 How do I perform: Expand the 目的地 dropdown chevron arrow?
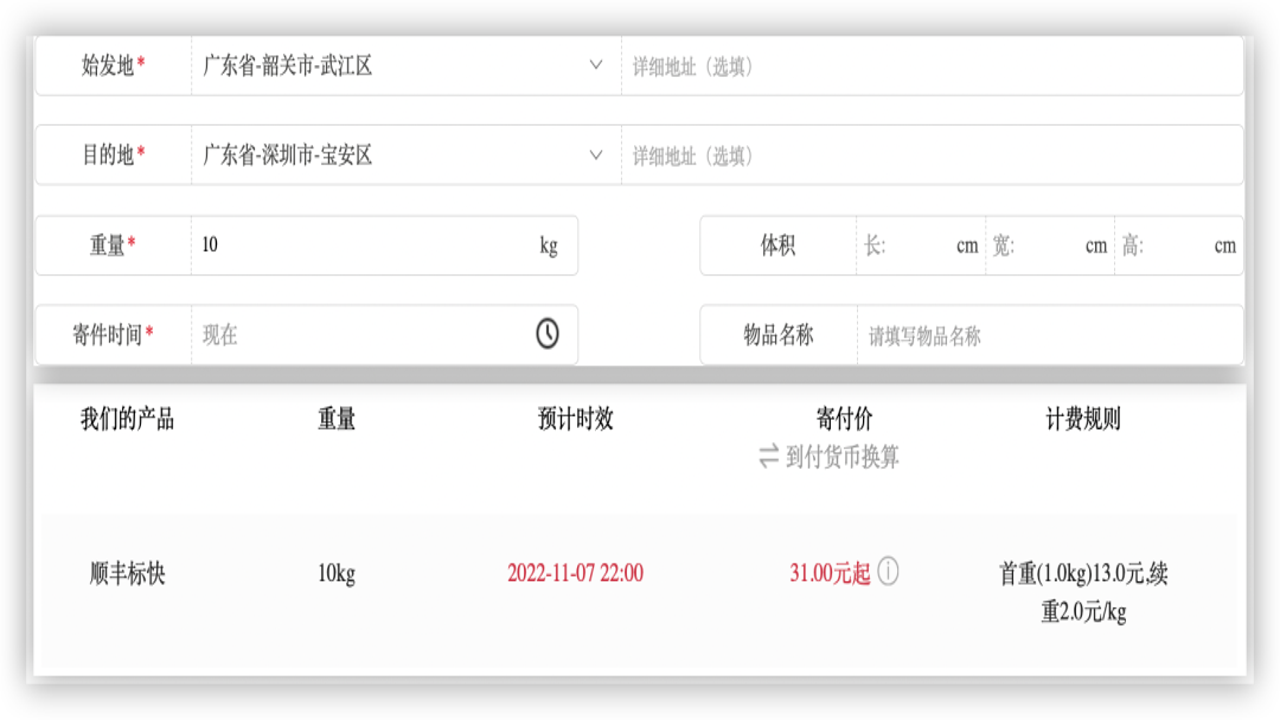point(596,155)
